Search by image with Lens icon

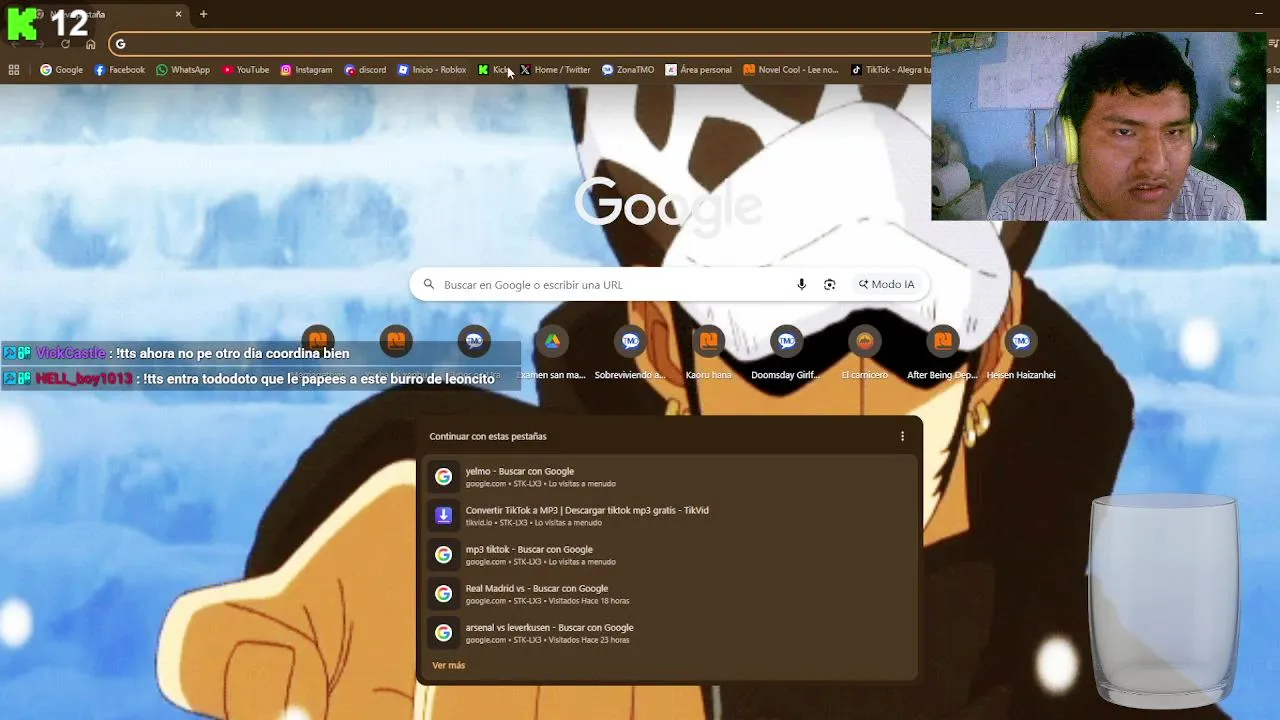(x=829, y=285)
